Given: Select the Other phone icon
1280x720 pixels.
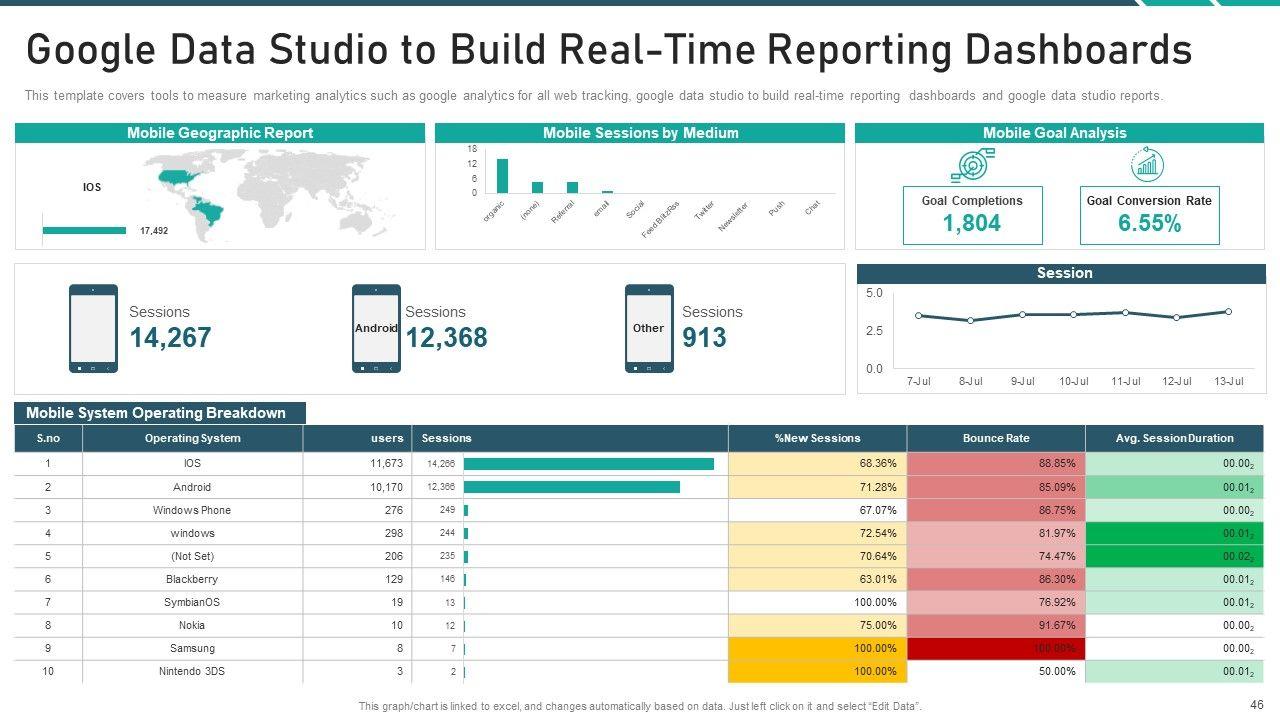Looking at the screenshot, I should click(x=649, y=328).
